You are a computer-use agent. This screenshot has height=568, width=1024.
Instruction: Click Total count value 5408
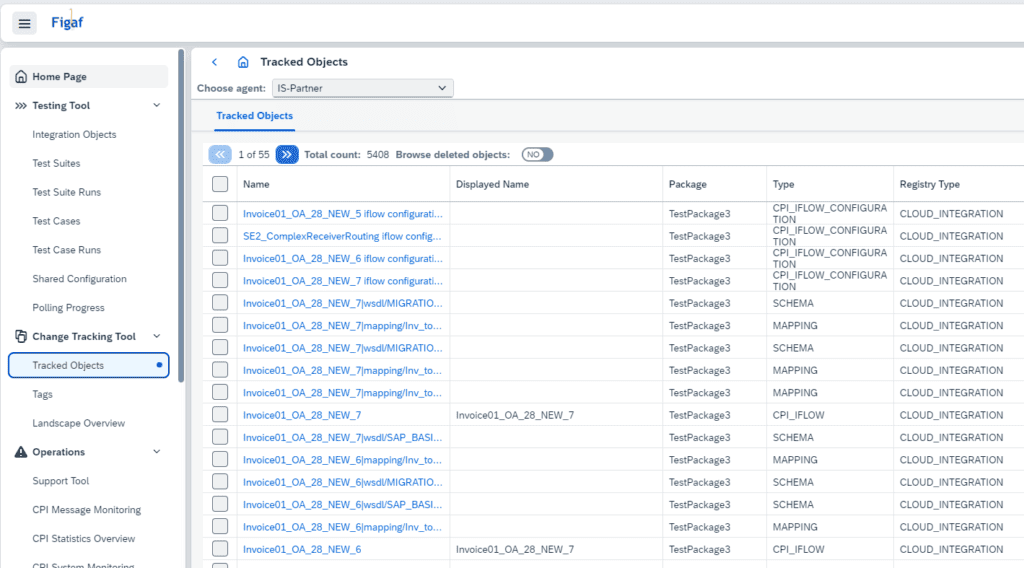377,155
